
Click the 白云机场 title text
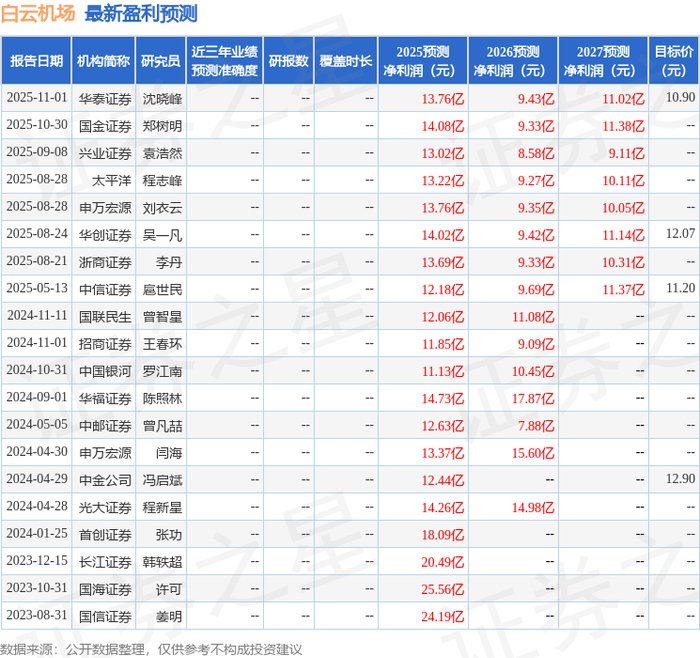(x=38, y=13)
